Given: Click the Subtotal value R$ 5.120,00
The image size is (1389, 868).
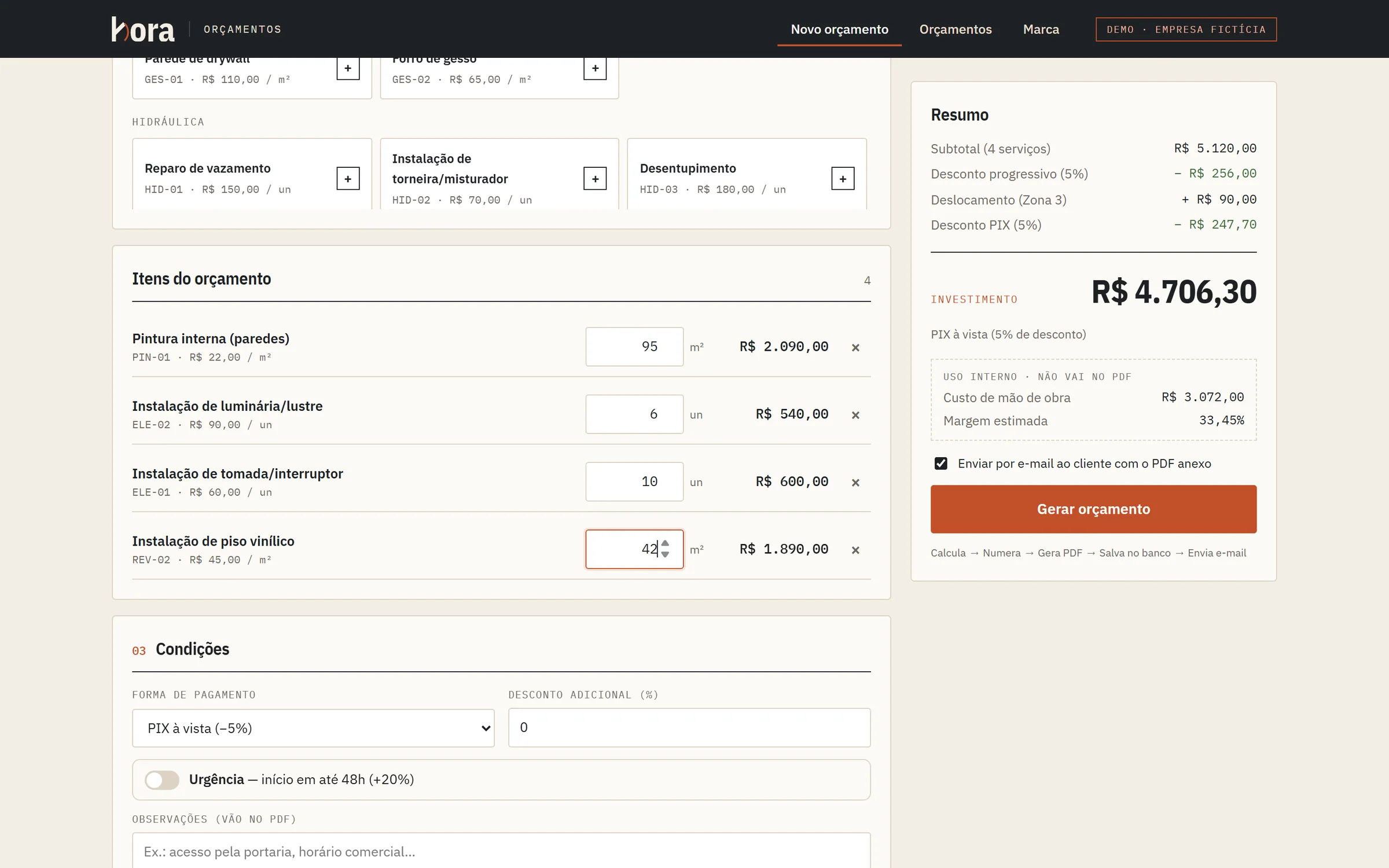Looking at the screenshot, I should tap(1215, 148).
